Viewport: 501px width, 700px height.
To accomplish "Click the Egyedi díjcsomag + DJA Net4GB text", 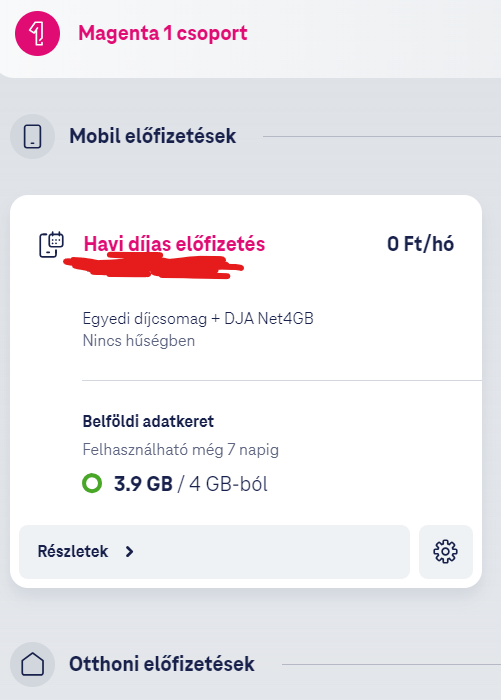I will (x=198, y=319).
